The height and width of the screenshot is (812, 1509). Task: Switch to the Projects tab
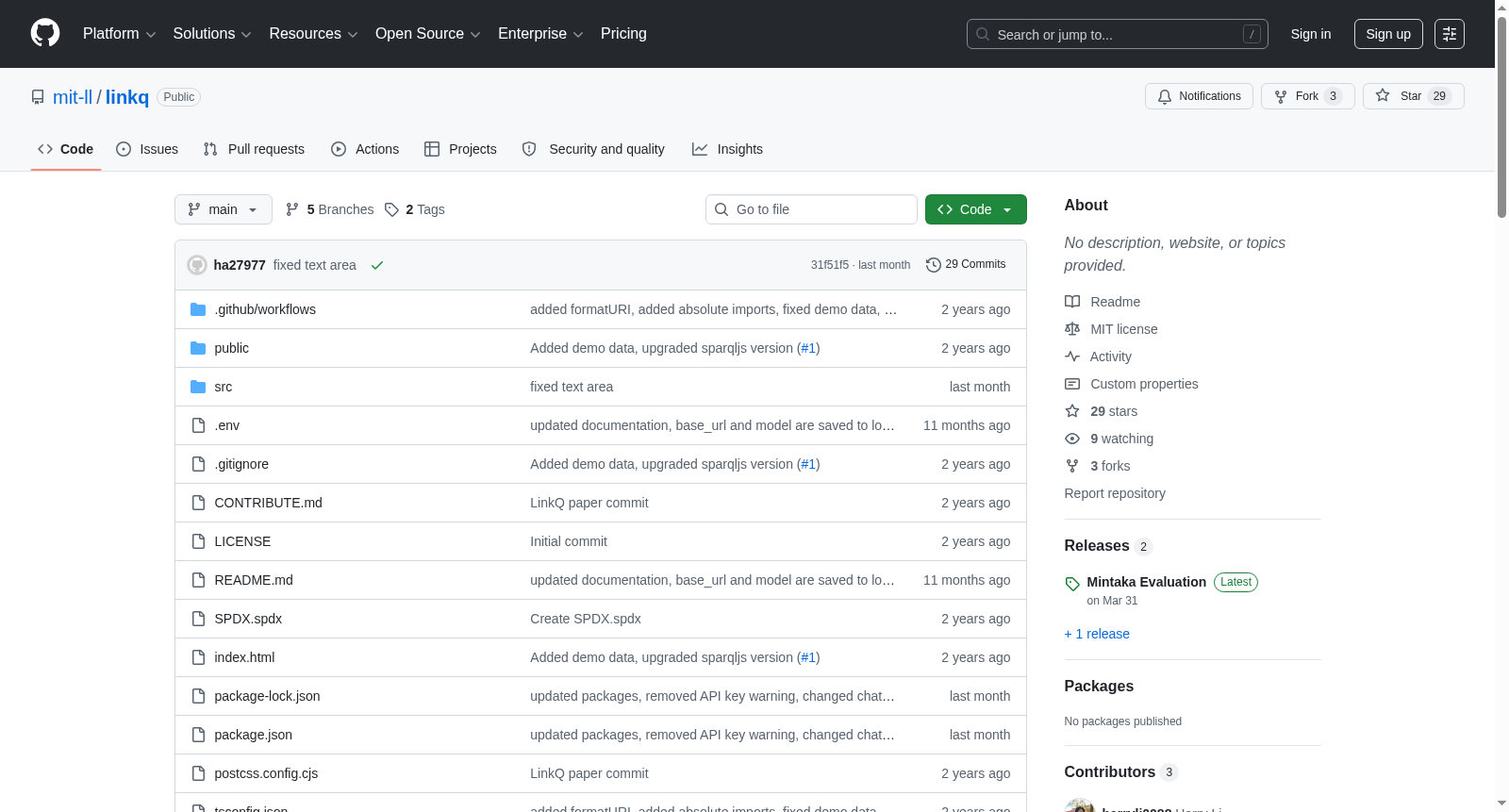pos(460,149)
